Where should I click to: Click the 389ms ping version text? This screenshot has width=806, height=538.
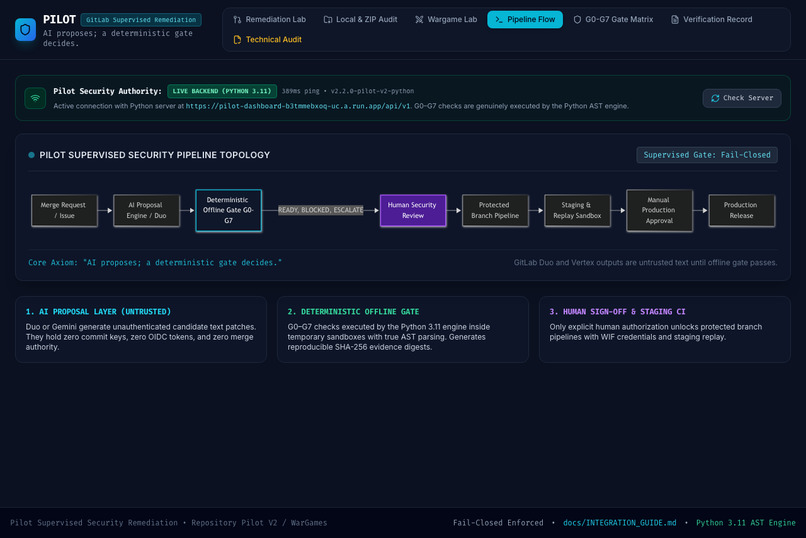point(347,91)
